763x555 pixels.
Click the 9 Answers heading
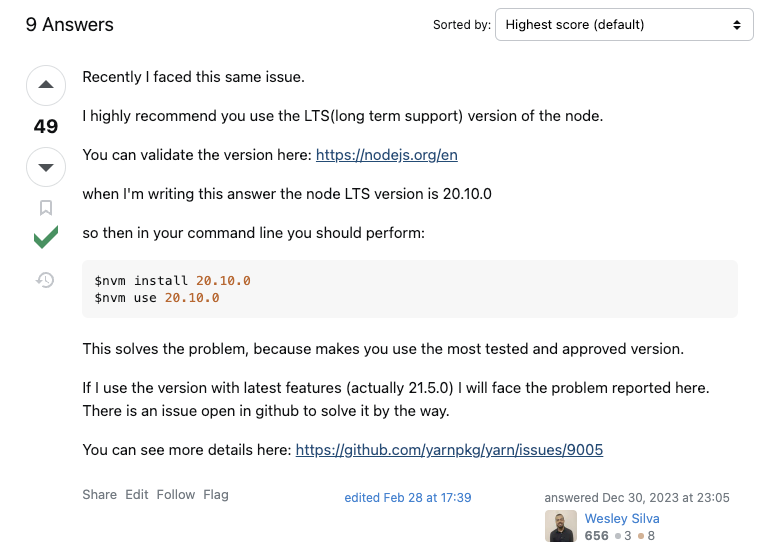70,25
